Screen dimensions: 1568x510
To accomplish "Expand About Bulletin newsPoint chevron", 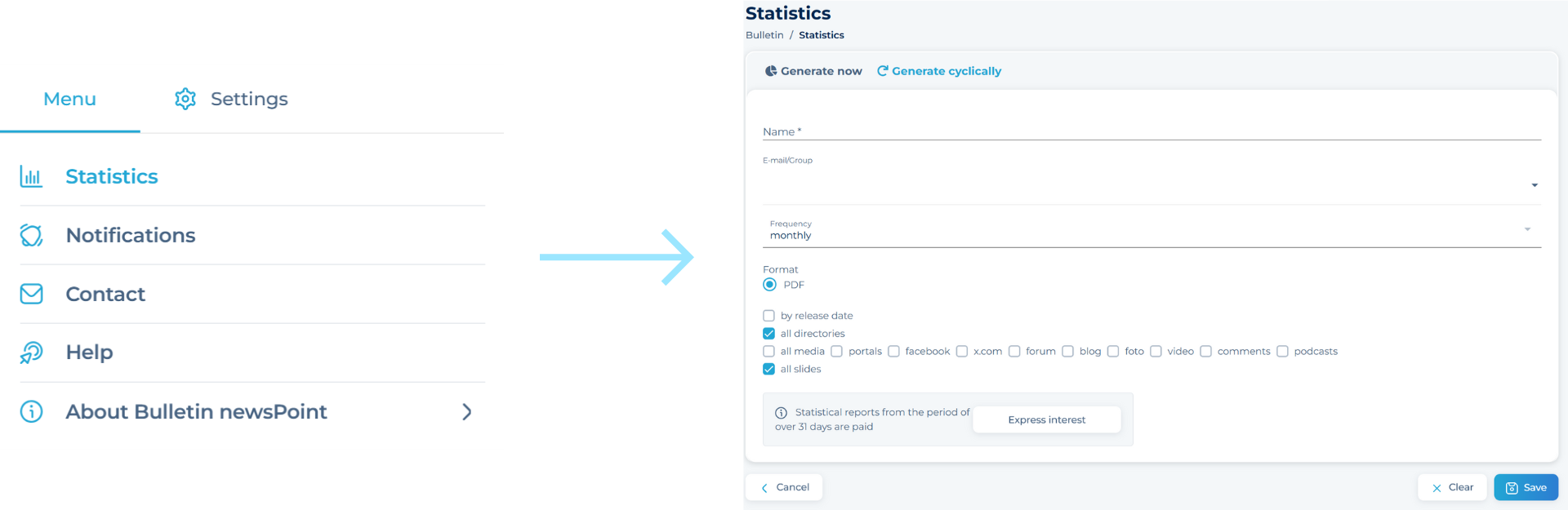I will [467, 412].
